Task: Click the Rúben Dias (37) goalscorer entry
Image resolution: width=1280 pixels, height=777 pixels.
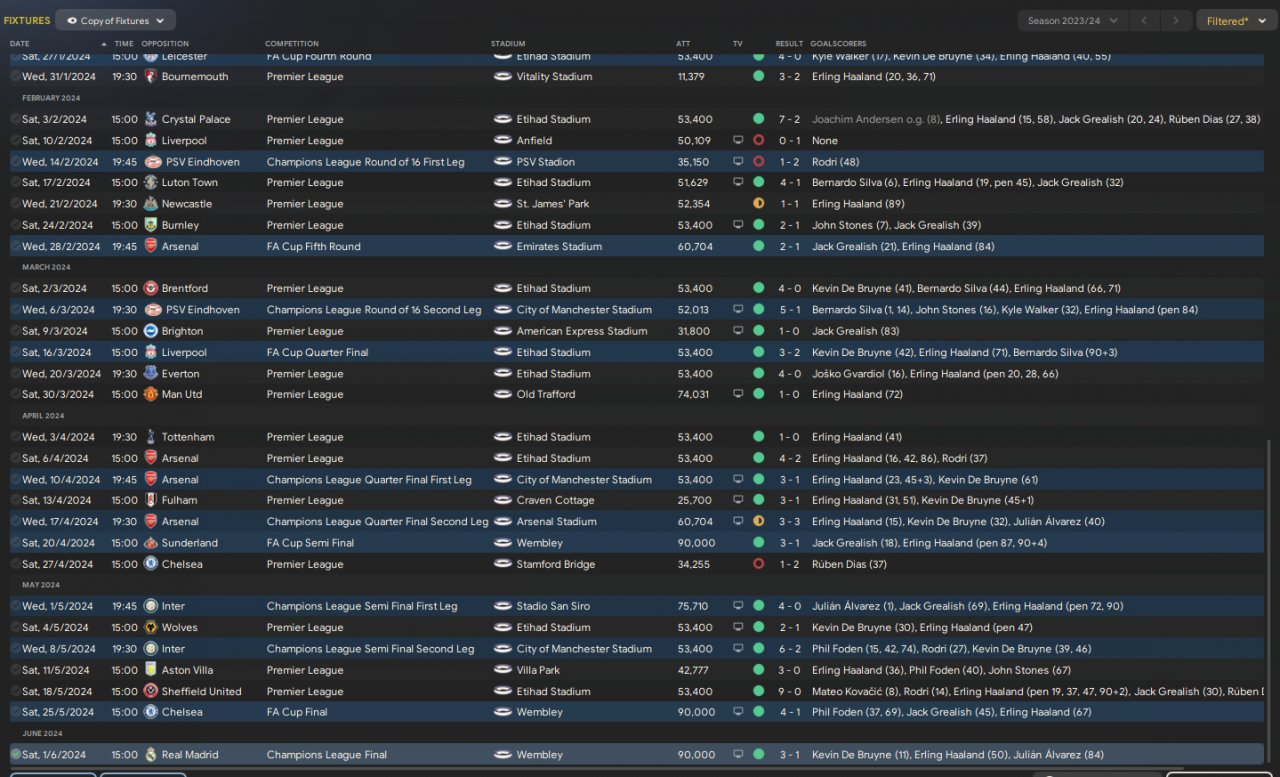Action: [x=849, y=564]
